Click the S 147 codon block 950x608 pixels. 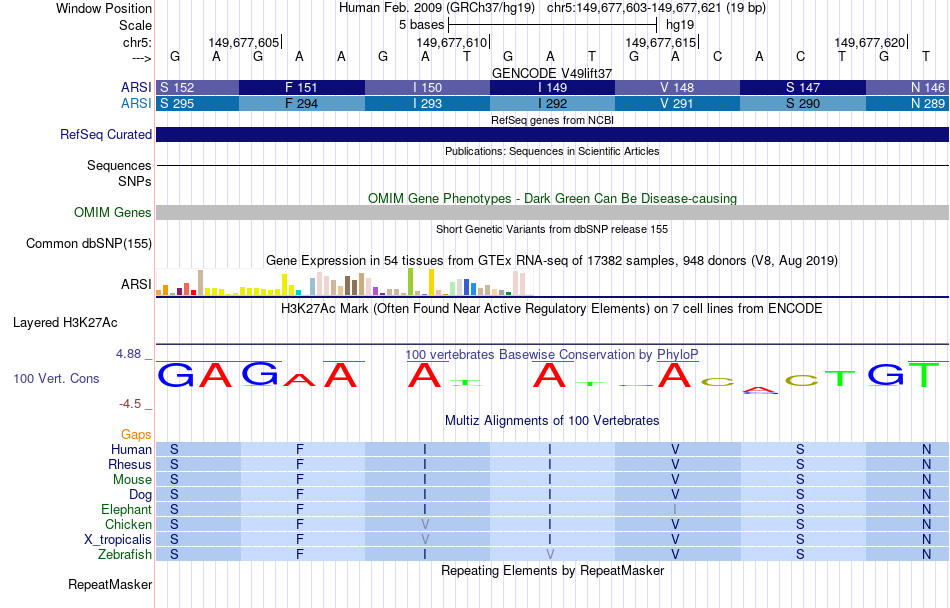803,87
